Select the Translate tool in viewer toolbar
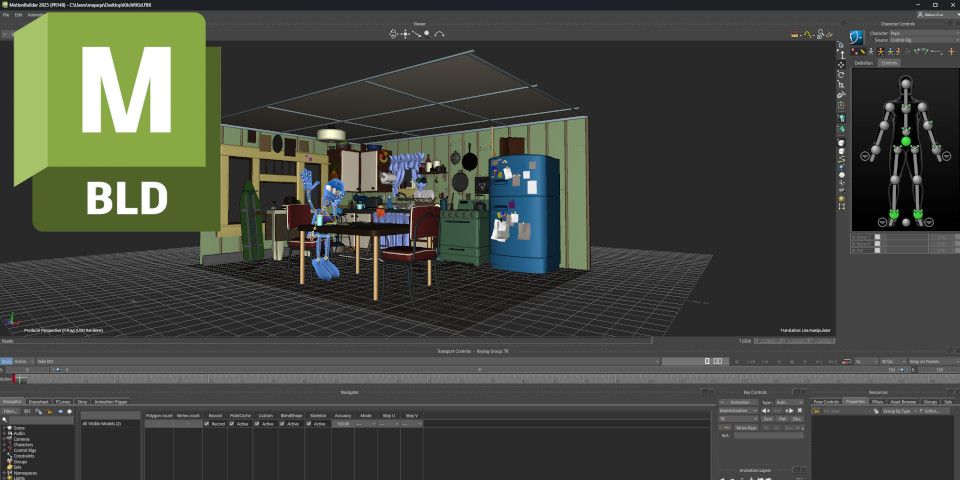The height and width of the screenshot is (480, 960). 842,65
